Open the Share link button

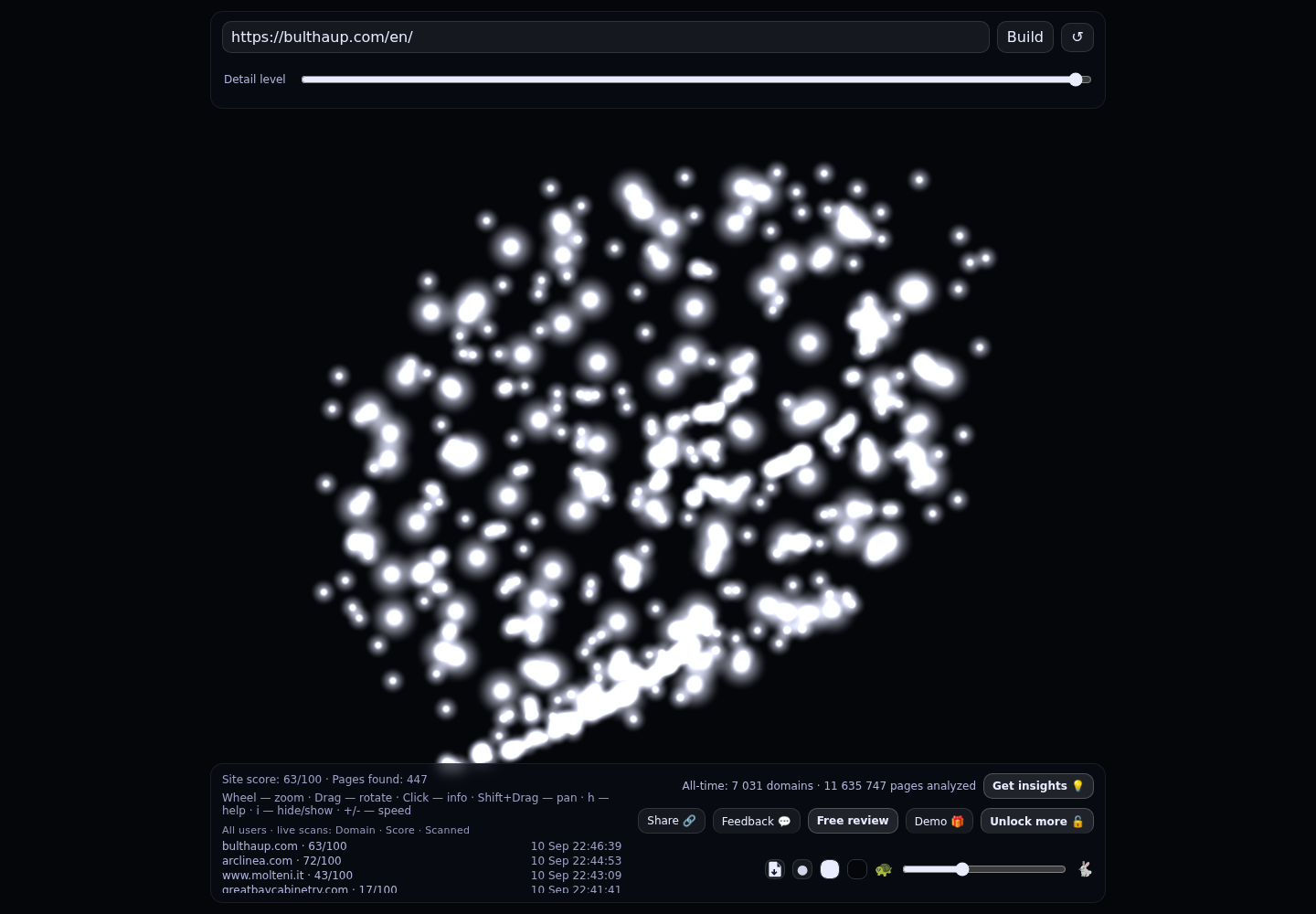[x=672, y=821]
